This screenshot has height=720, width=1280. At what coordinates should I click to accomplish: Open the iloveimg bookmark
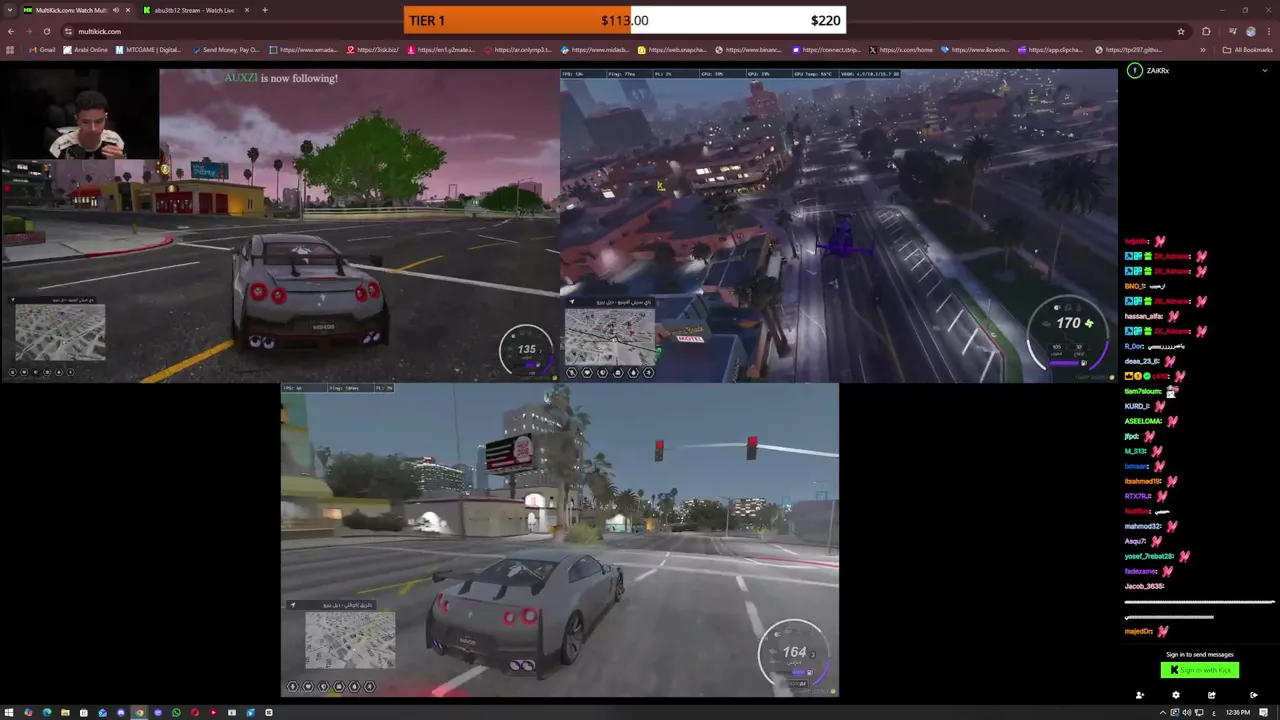click(x=975, y=49)
